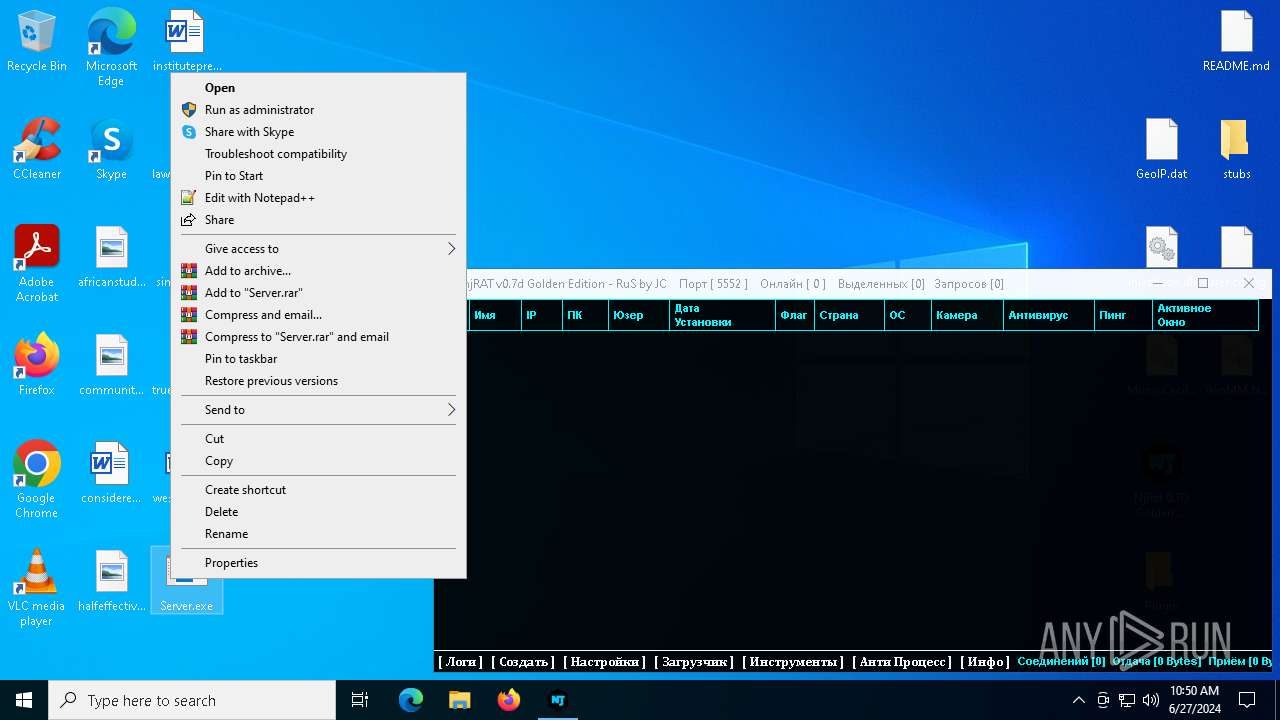Show hidden system tray icons
The height and width of the screenshot is (720, 1280).
[x=1078, y=700]
